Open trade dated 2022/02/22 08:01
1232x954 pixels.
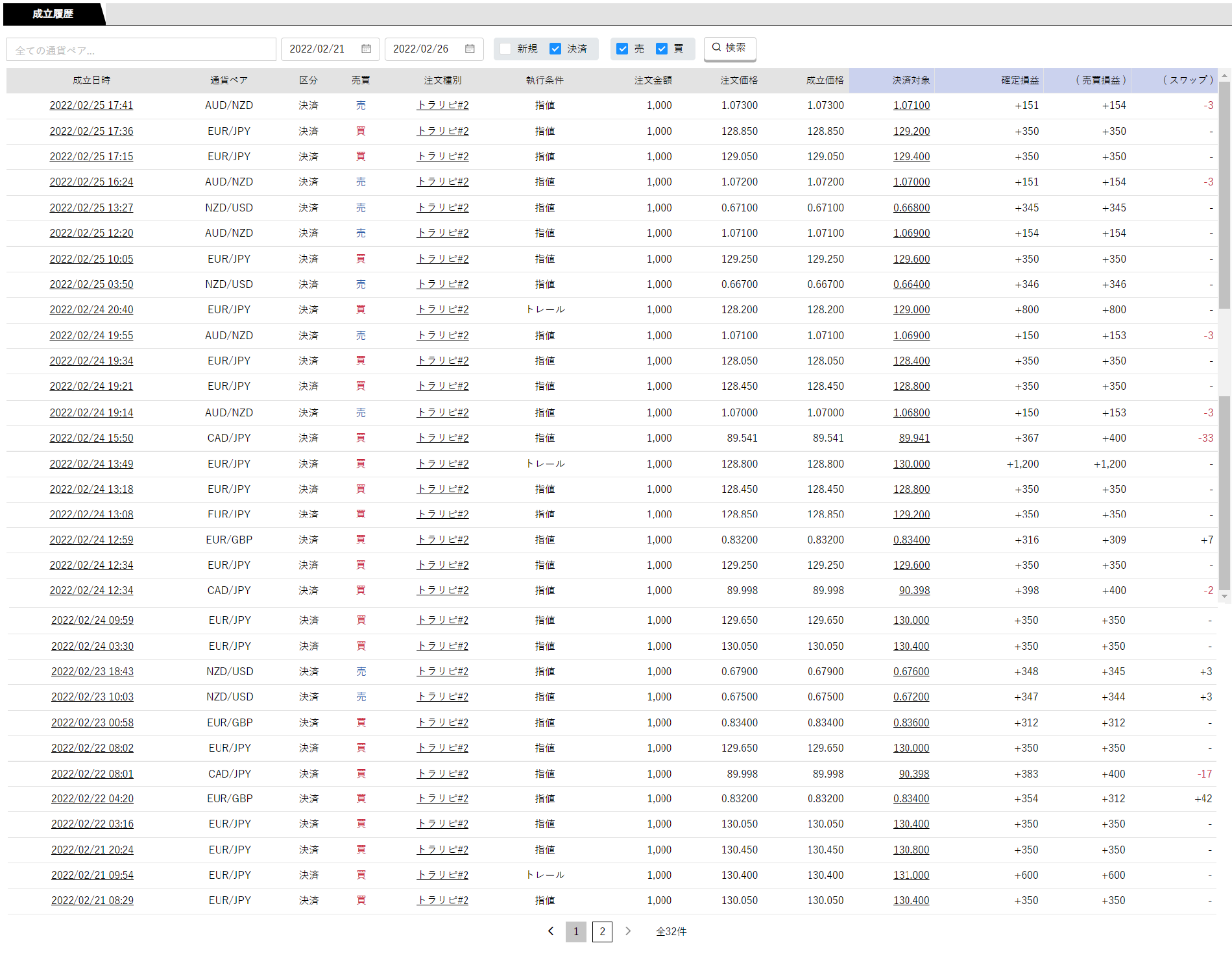click(92, 774)
